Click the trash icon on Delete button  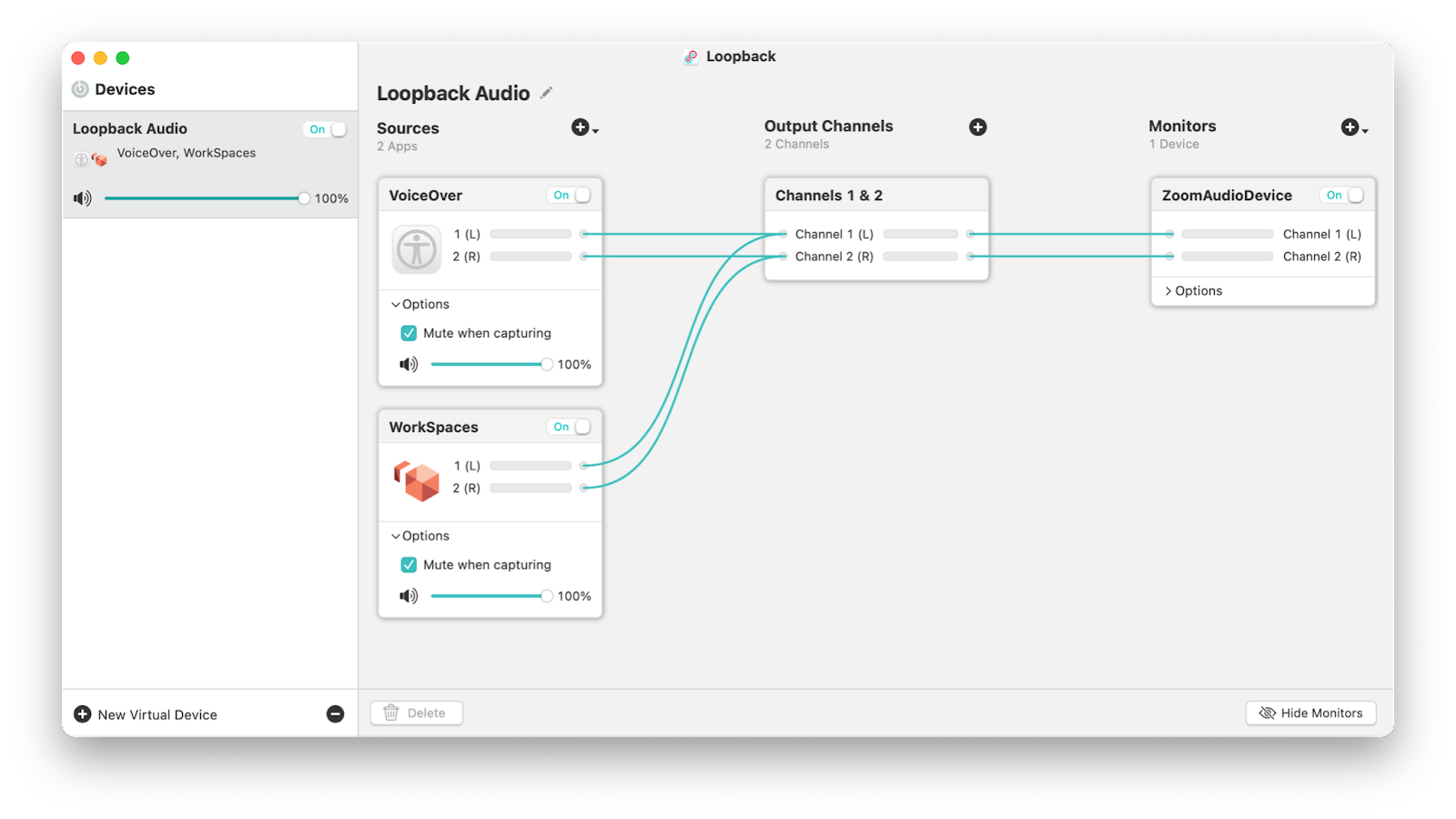(391, 713)
